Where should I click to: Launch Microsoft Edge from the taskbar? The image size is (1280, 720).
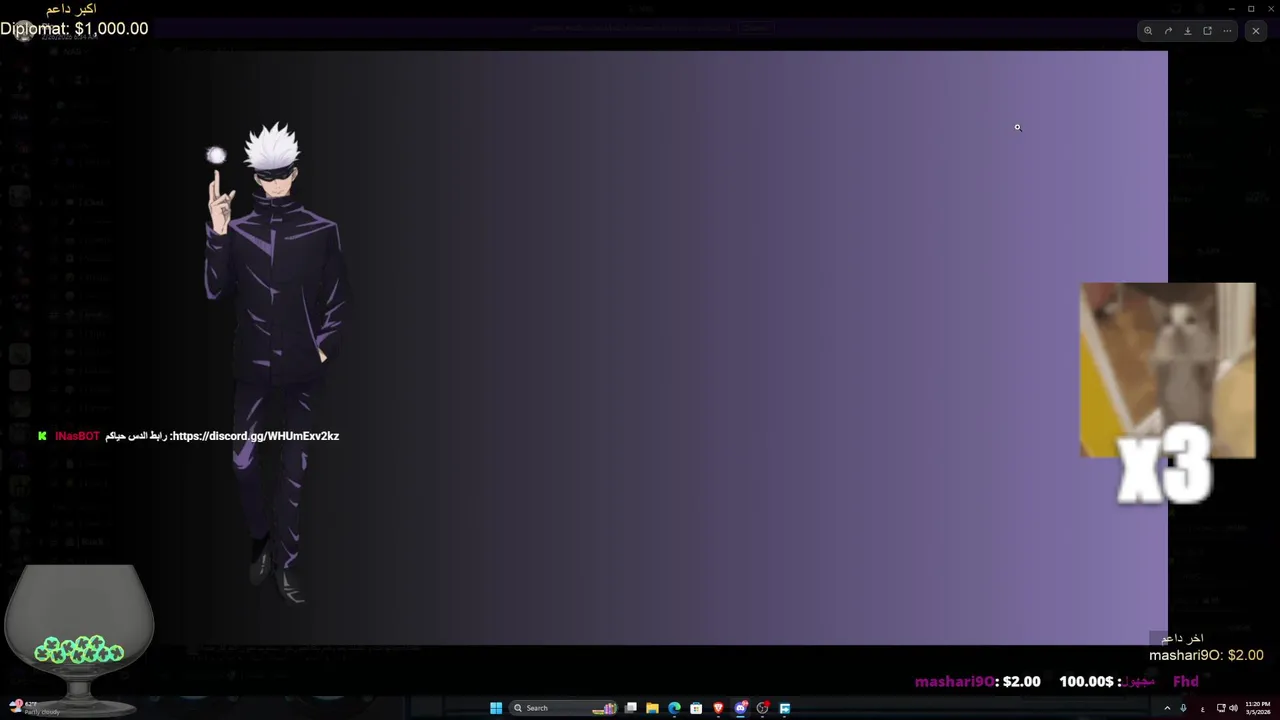coord(674,708)
